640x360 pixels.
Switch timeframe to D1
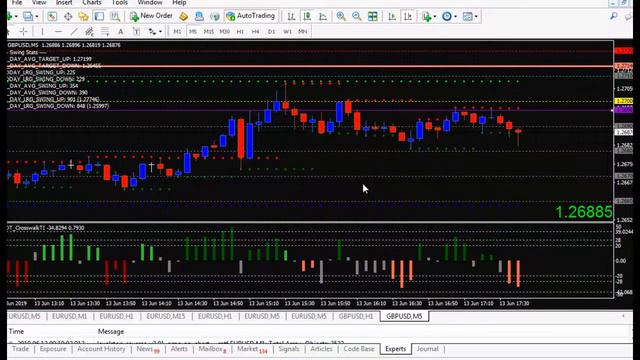271,31
